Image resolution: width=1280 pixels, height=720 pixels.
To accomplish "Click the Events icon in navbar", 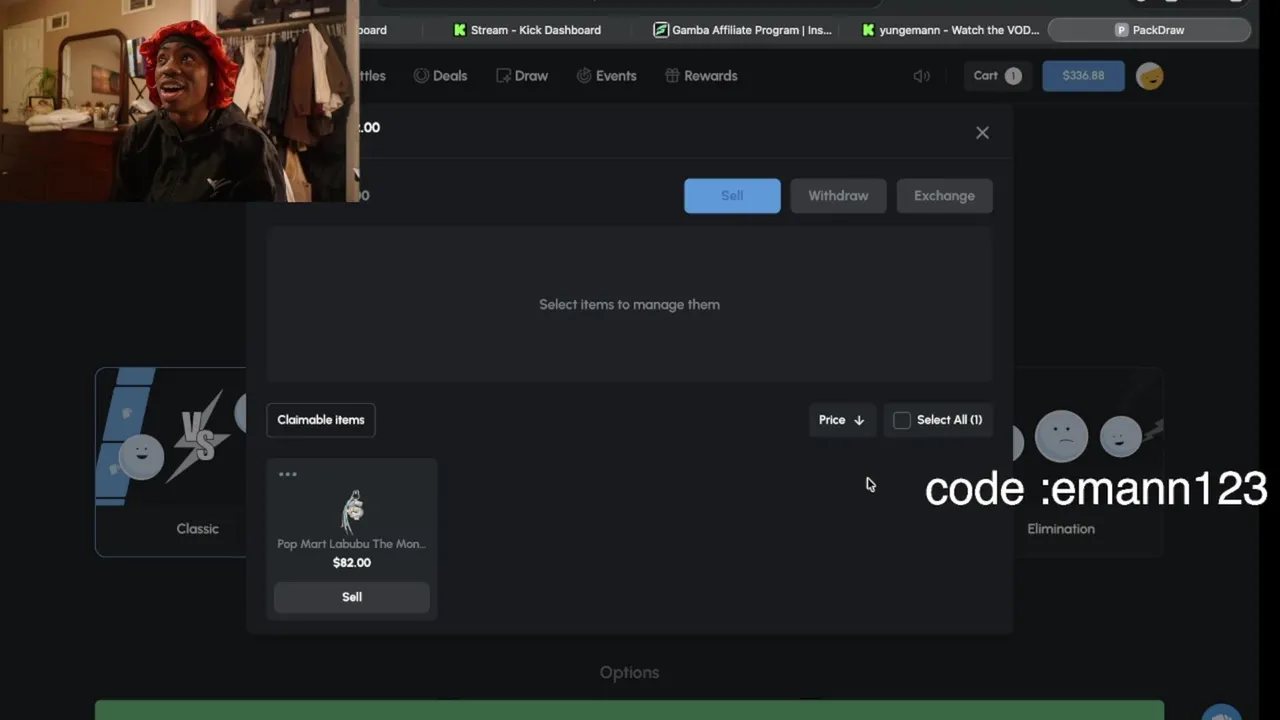I will tap(584, 76).
